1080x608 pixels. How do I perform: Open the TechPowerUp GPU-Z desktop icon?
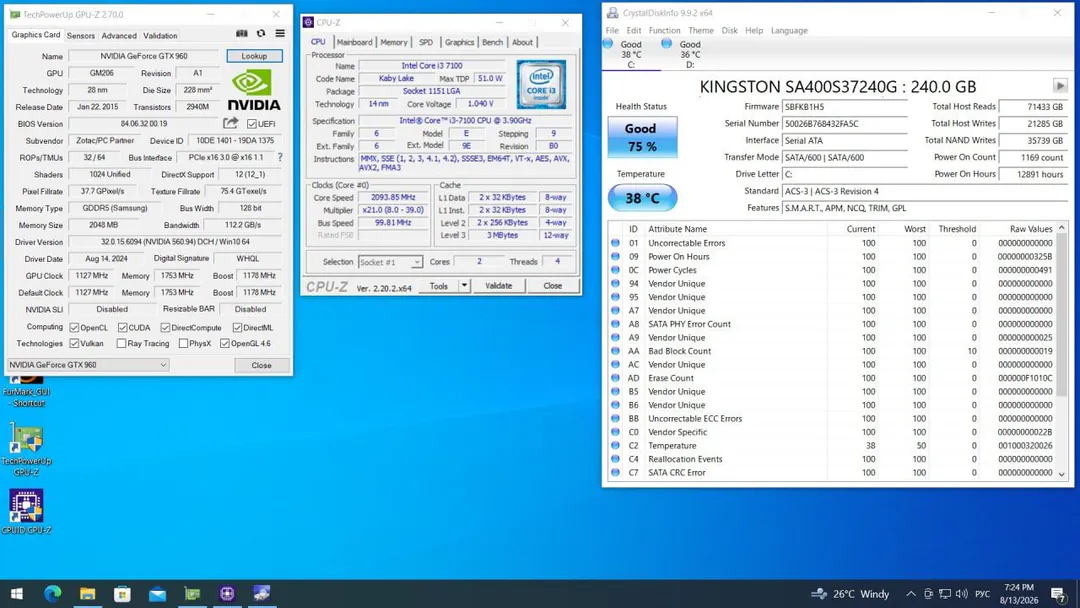point(26,450)
